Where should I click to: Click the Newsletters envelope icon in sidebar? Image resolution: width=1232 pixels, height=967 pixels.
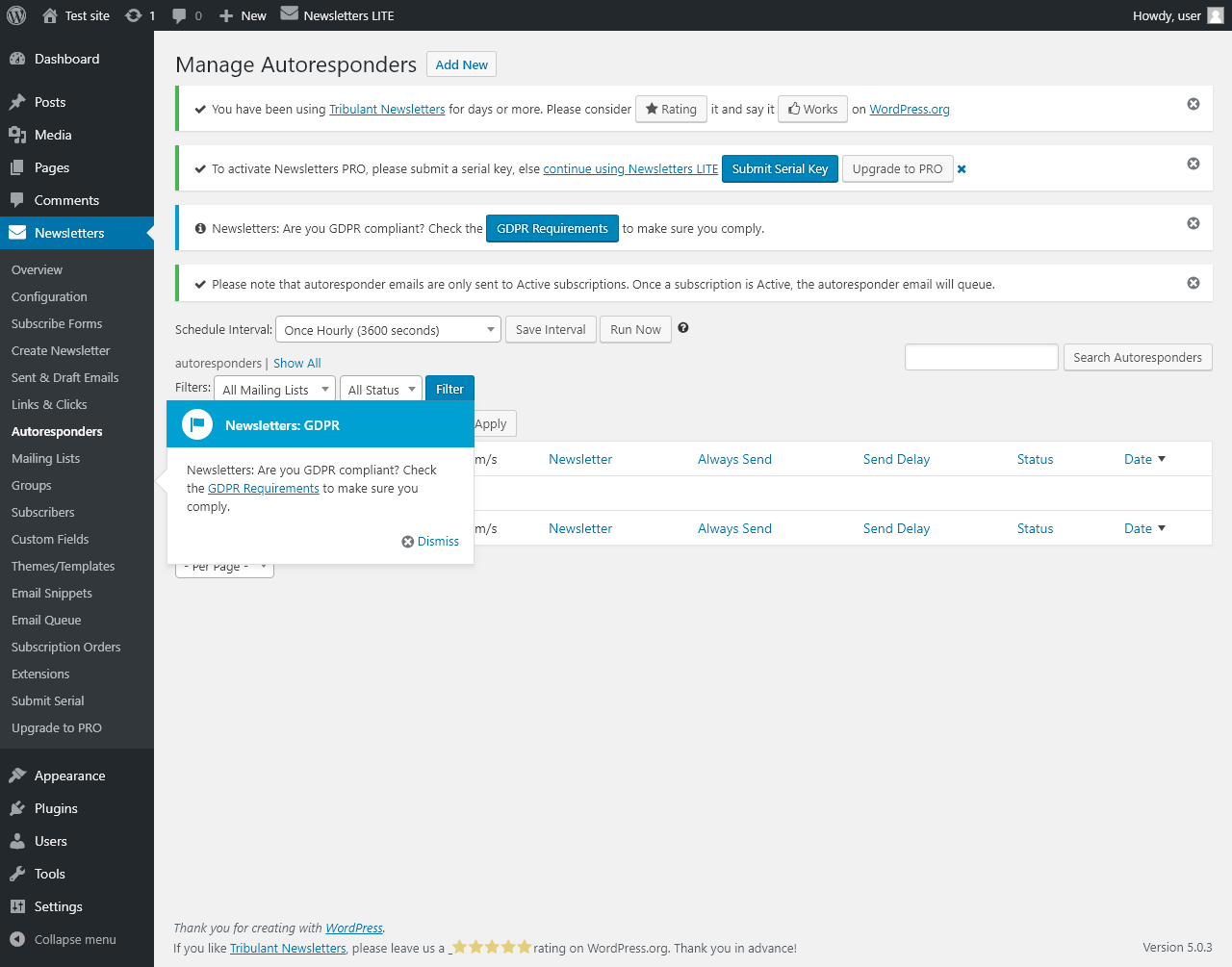17,233
